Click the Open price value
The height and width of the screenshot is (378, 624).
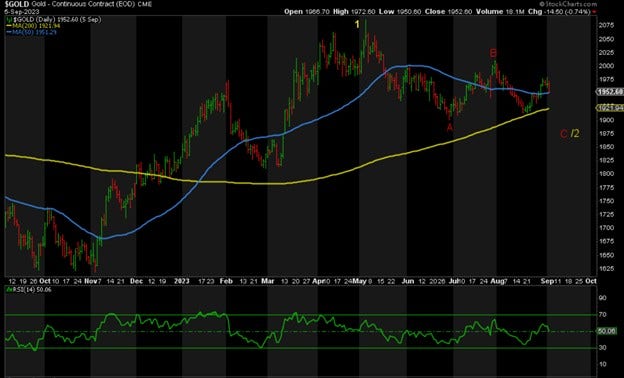[x=317, y=12]
